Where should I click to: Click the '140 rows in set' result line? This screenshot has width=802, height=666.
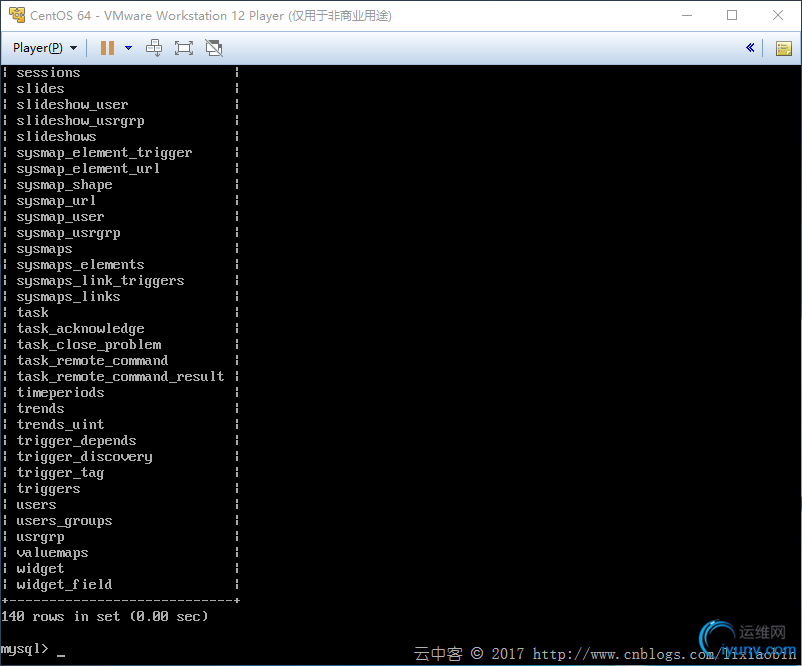(104, 616)
